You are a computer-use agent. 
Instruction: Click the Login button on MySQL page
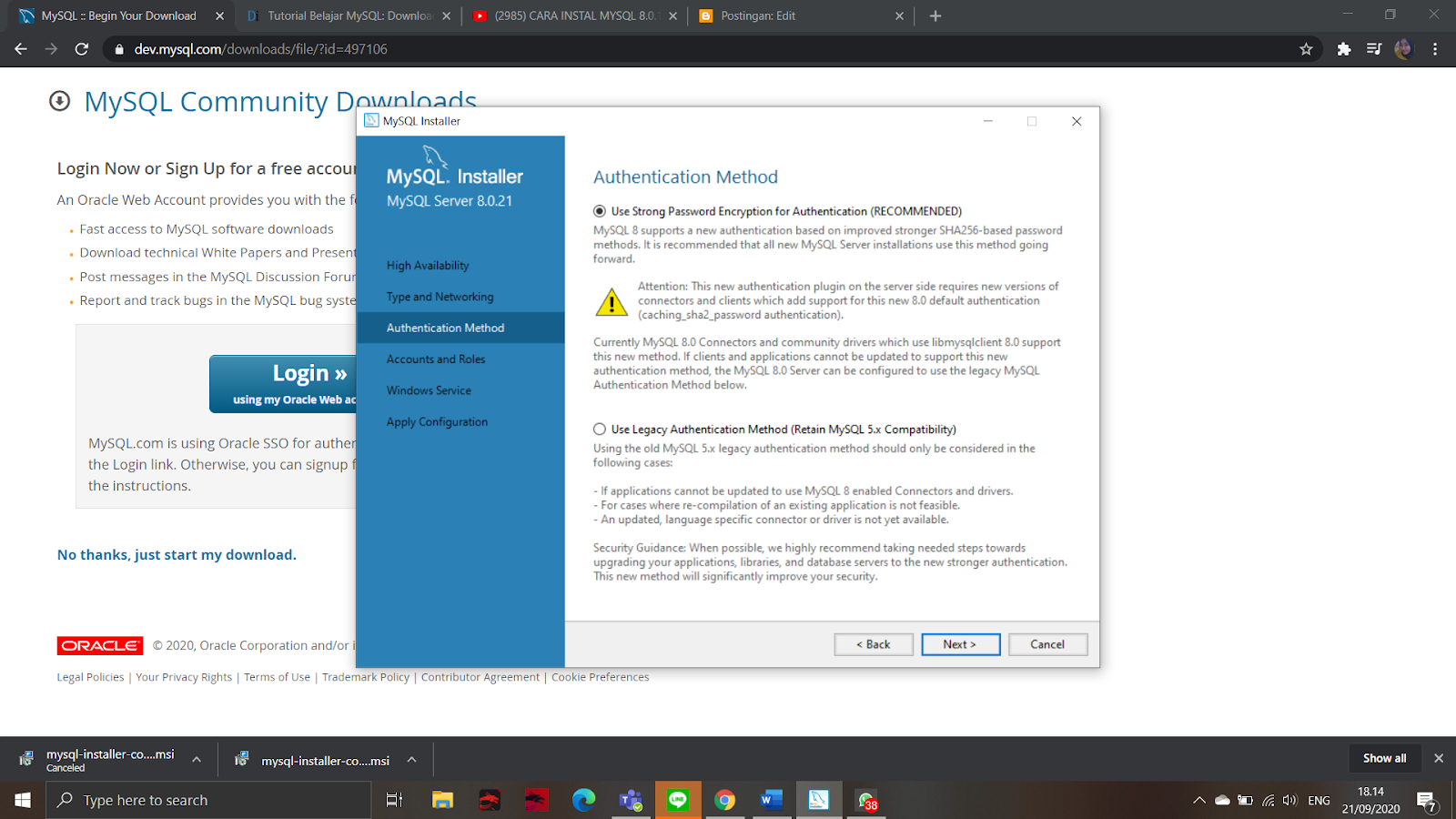point(284,384)
